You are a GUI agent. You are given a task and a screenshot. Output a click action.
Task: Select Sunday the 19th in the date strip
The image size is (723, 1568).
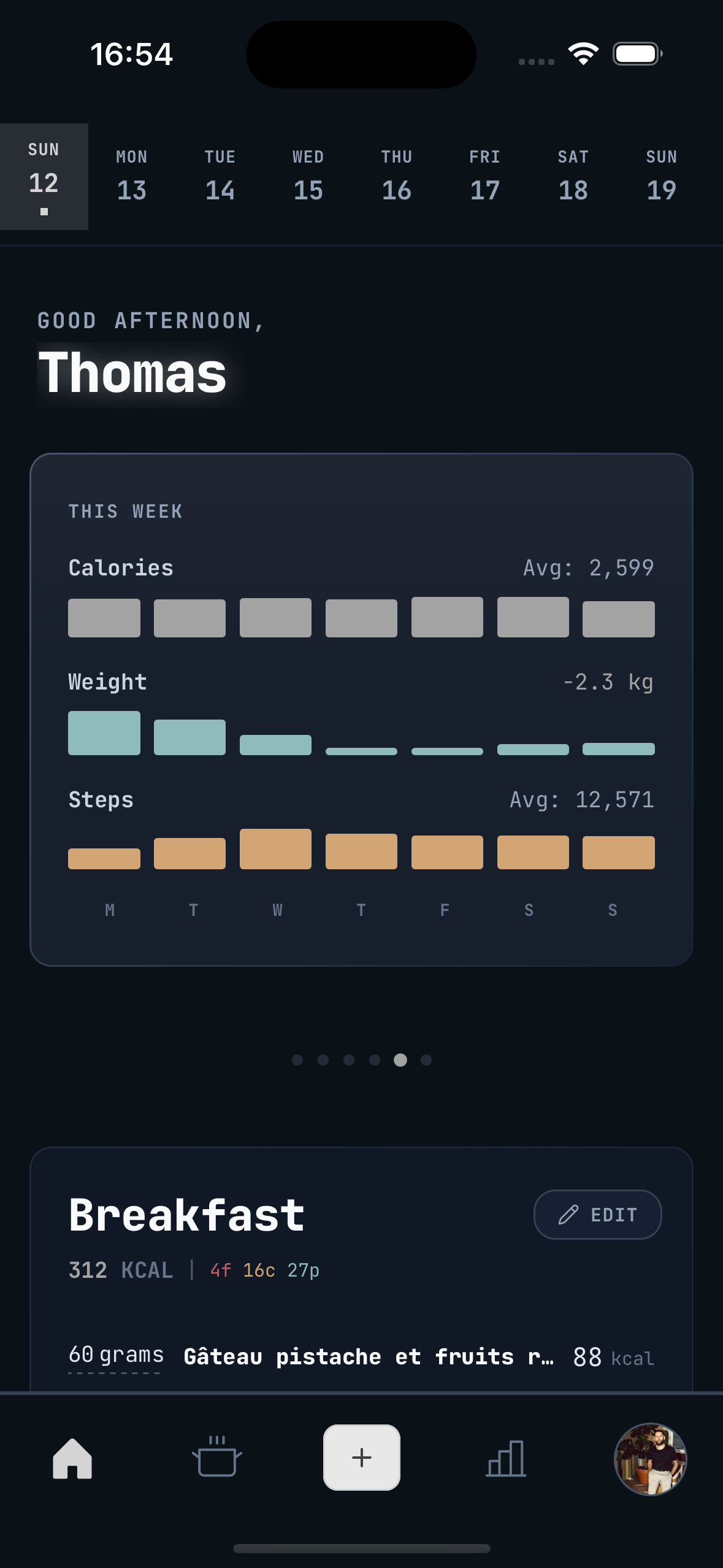pos(660,176)
